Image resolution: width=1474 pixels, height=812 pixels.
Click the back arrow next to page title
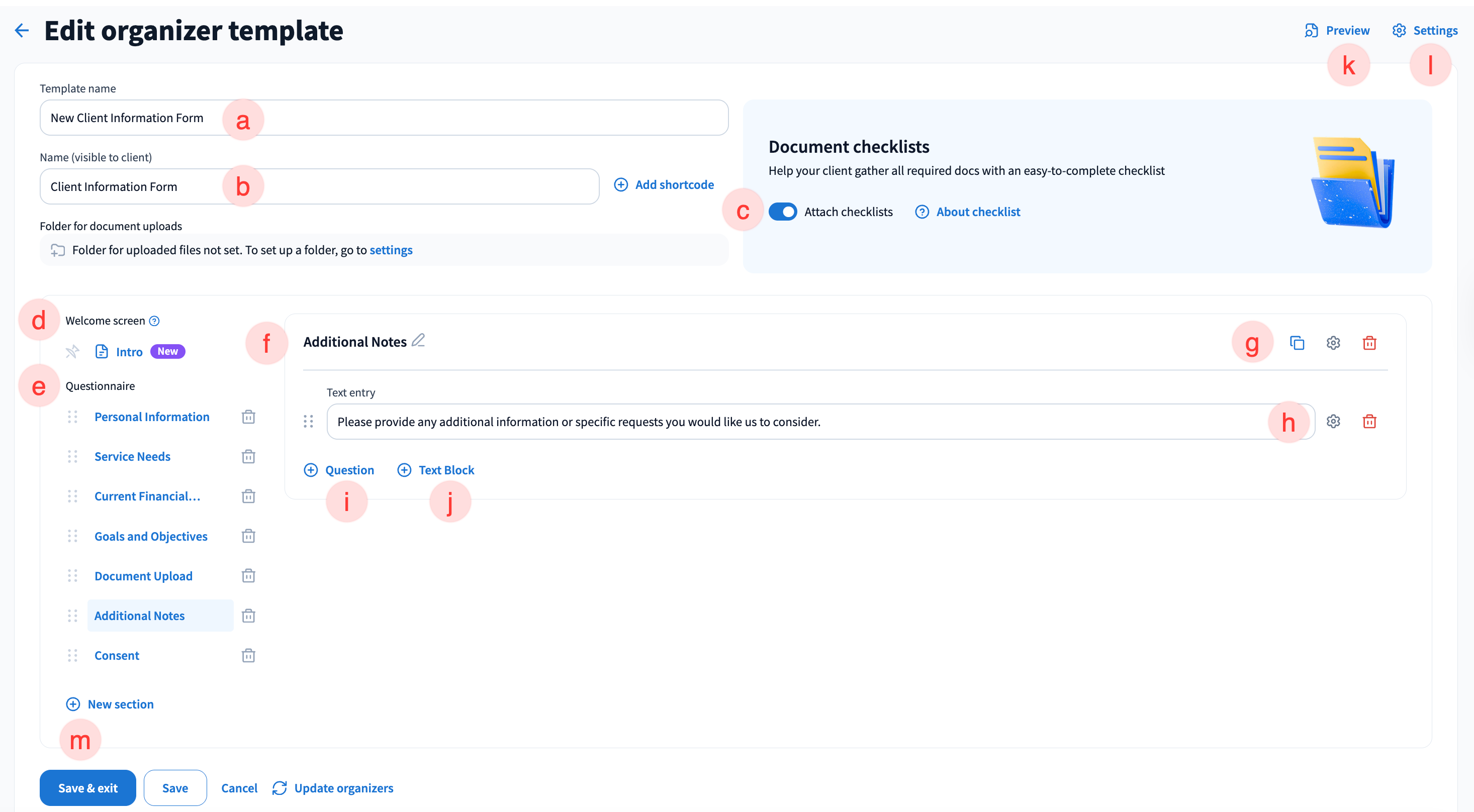point(21,30)
